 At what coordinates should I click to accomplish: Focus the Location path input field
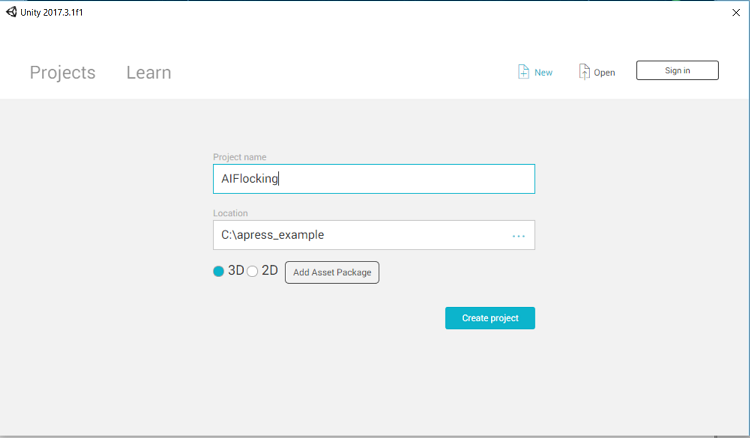tap(374, 235)
